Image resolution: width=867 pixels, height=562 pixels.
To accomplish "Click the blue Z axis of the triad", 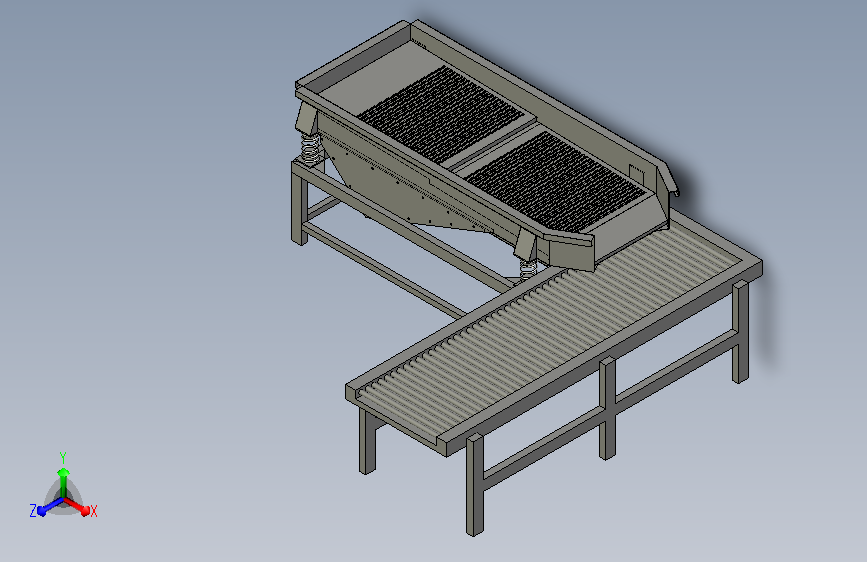I will [x=51, y=507].
